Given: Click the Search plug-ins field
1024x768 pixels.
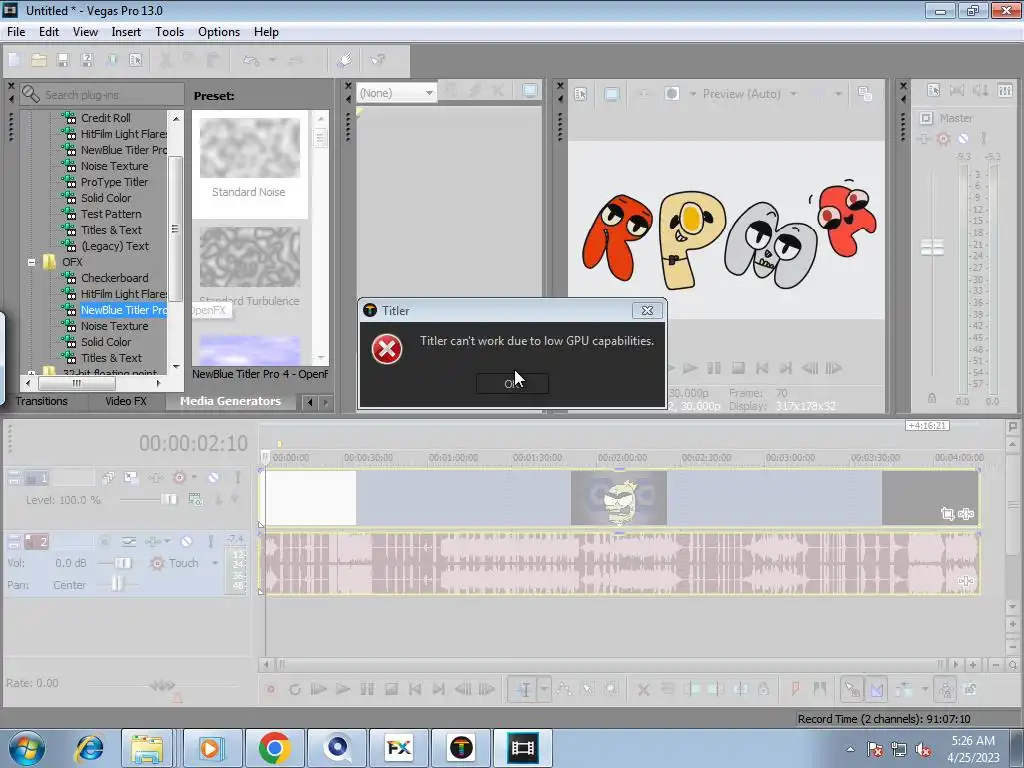Looking at the screenshot, I should tap(103, 95).
